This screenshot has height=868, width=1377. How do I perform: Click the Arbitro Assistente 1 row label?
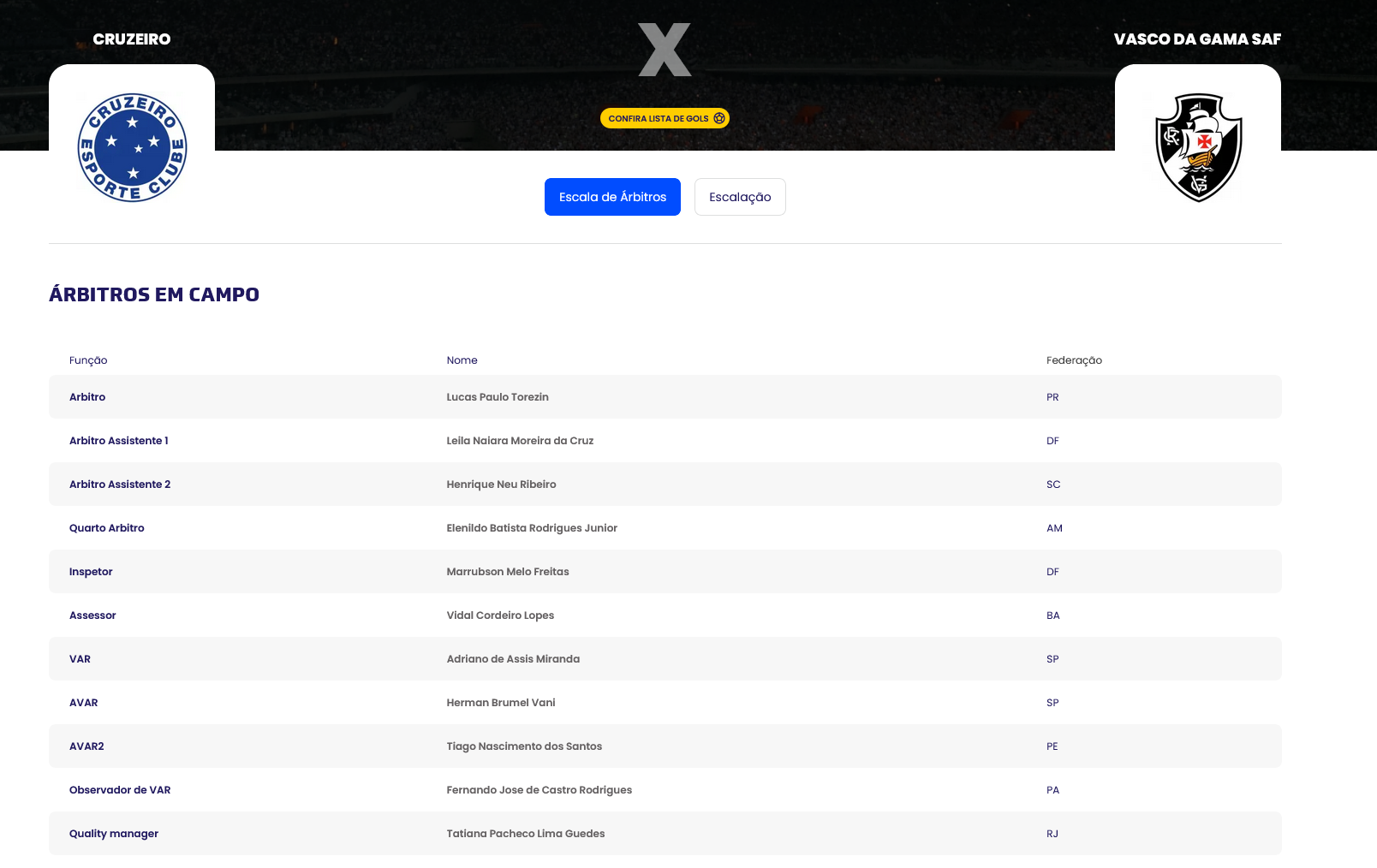[x=119, y=441]
